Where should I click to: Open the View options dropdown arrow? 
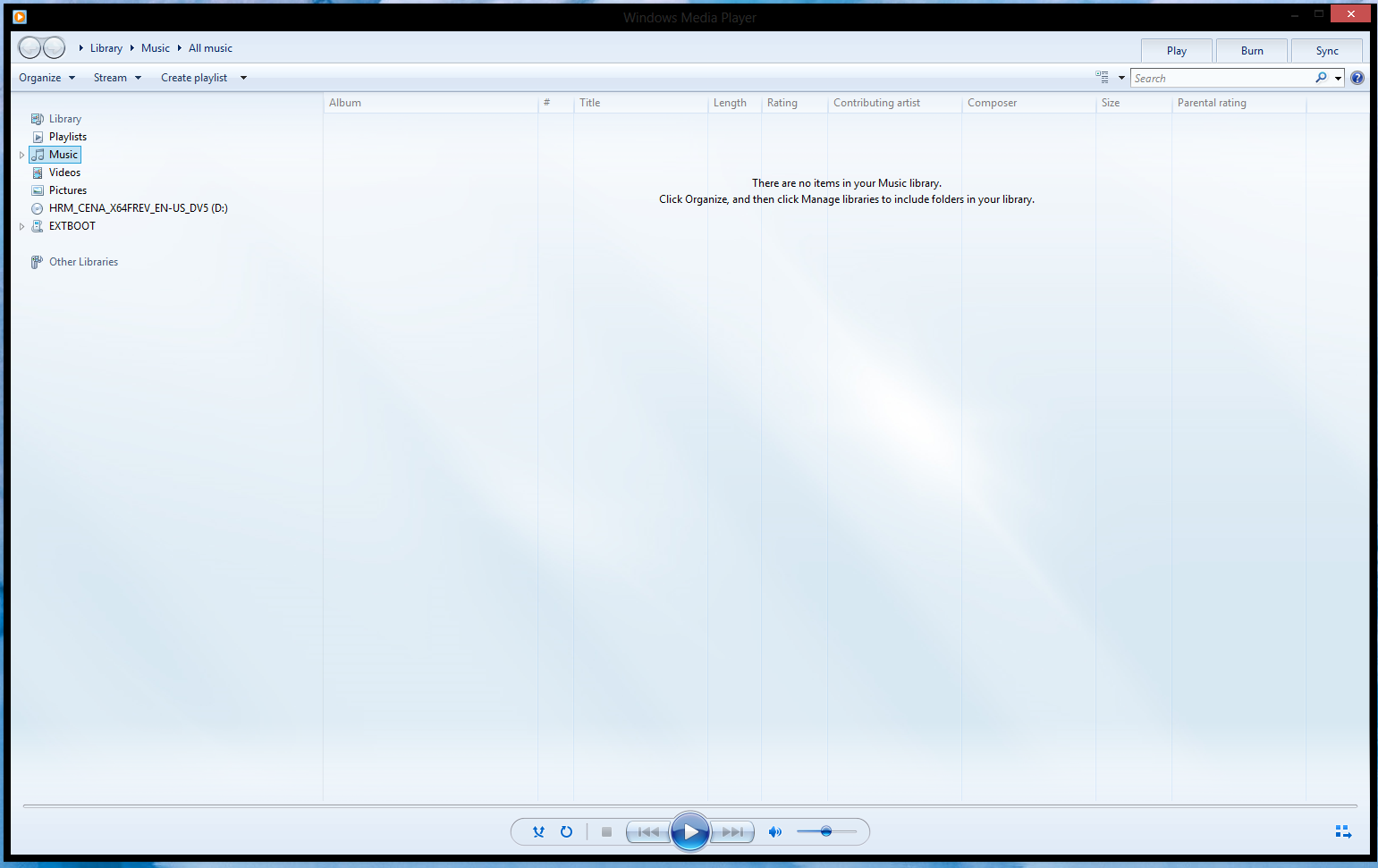click(x=1121, y=78)
